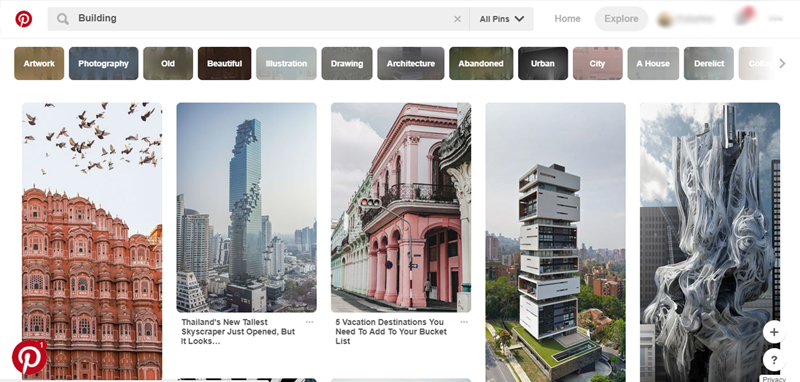Click inside the Building search field
This screenshot has width=800, height=382.
pyautogui.click(x=258, y=19)
